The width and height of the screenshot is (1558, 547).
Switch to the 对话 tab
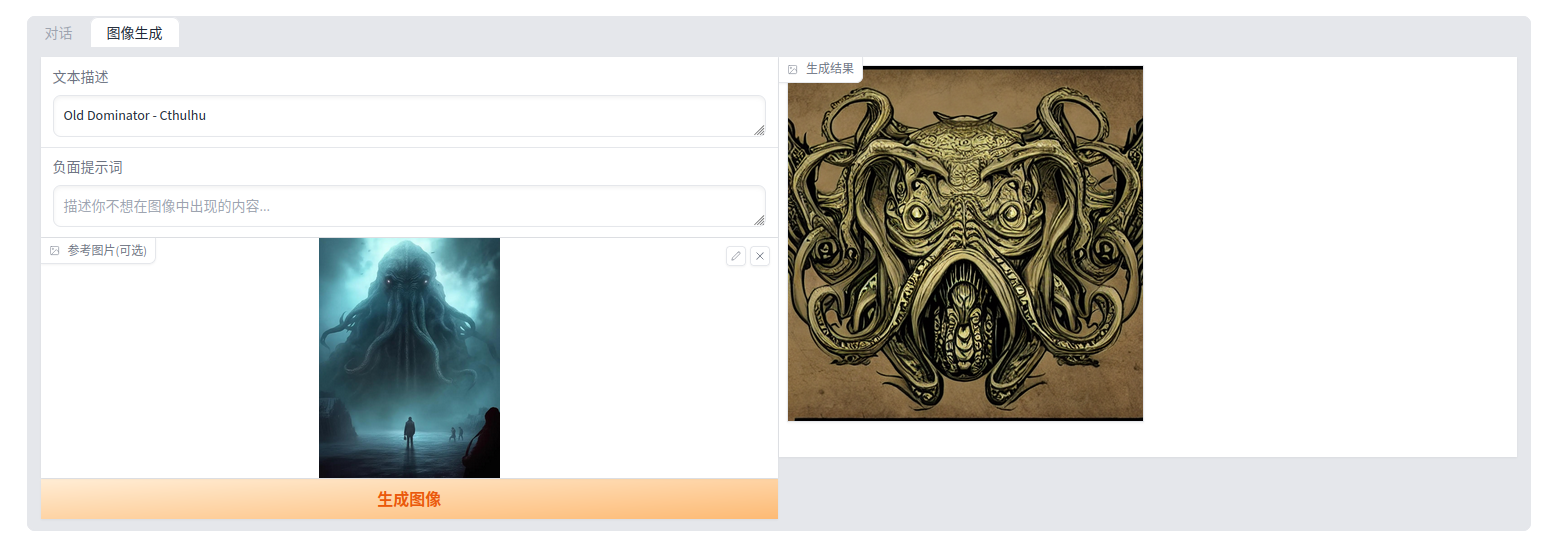pos(59,33)
